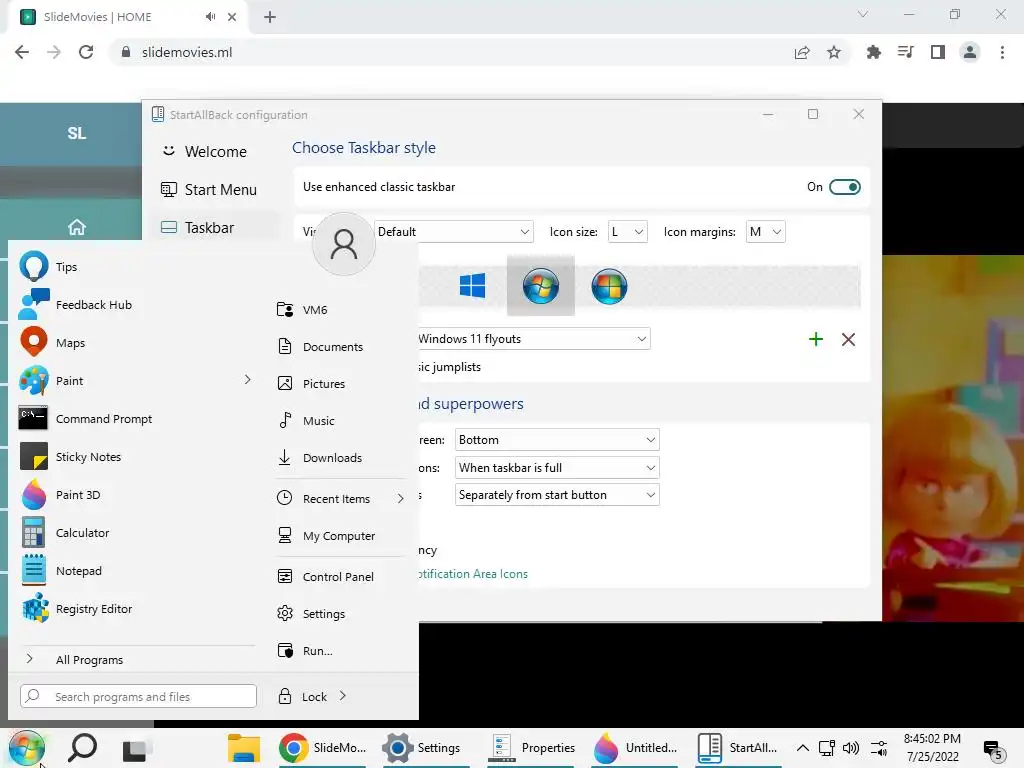The width and height of the screenshot is (1024, 768).
Task: Open Control Panel from start menu
Action: (338, 577)
